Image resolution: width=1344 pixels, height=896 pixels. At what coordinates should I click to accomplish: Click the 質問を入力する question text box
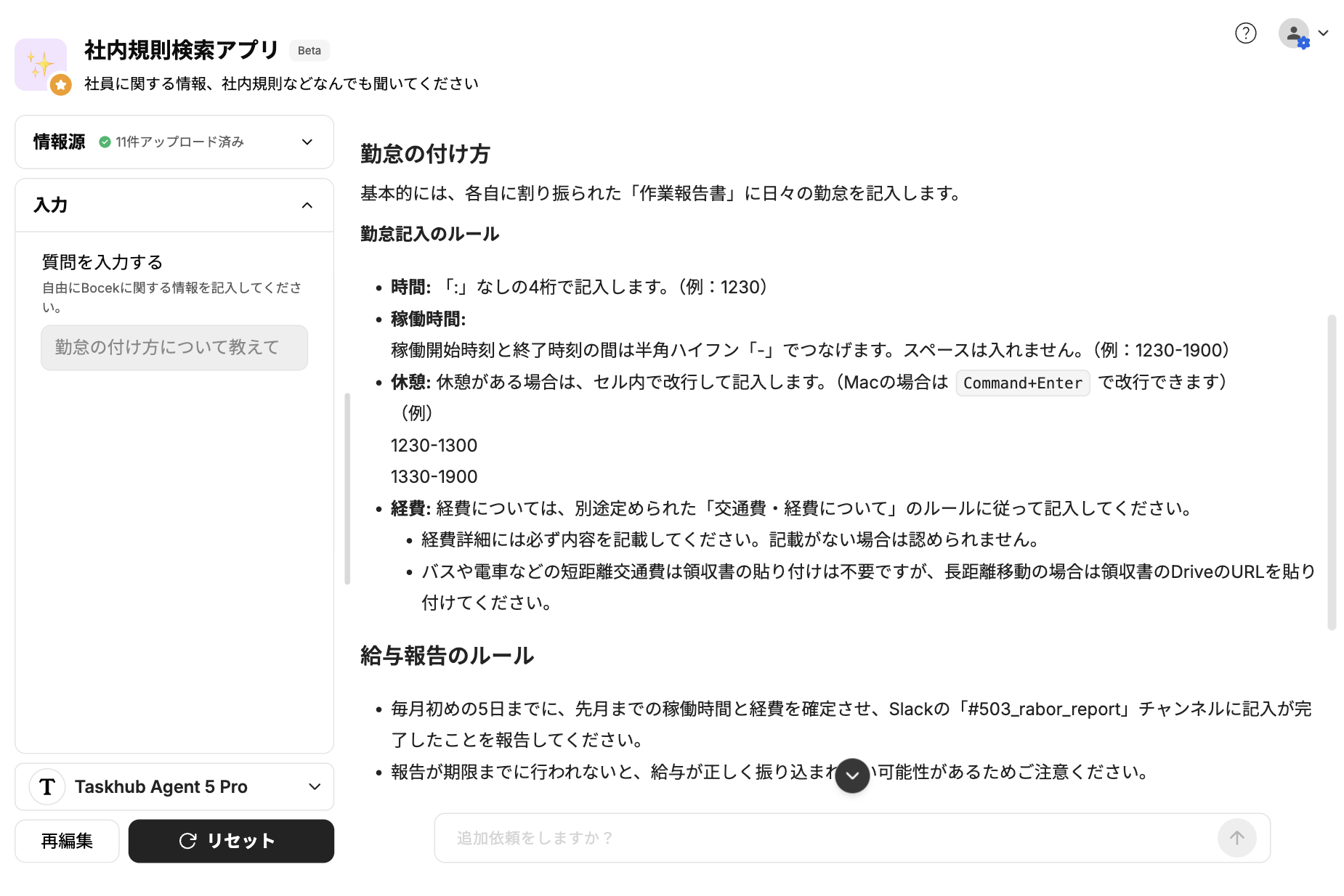[x=174, y=348]
